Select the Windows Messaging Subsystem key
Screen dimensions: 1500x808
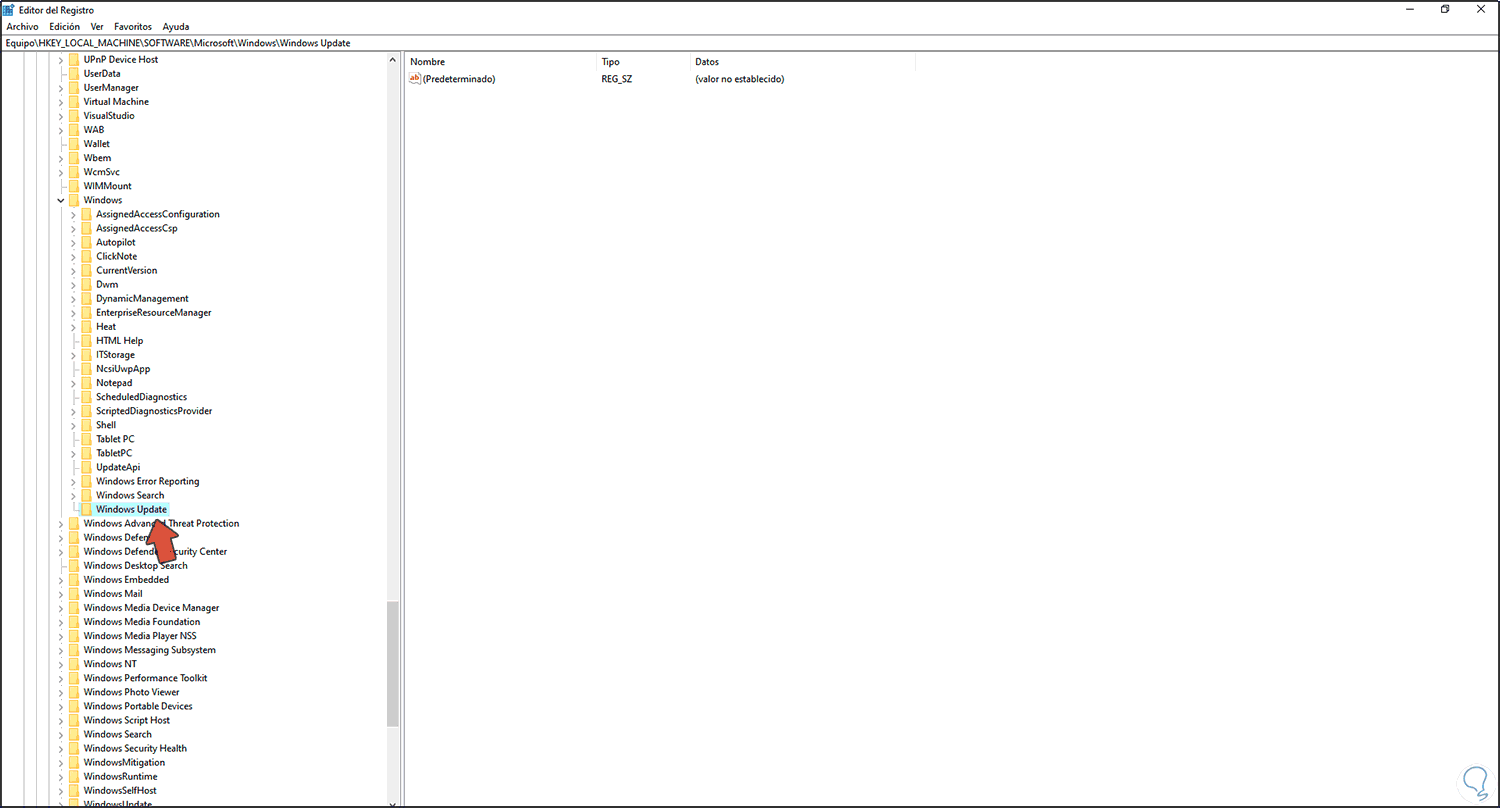[x=149, y=650]
